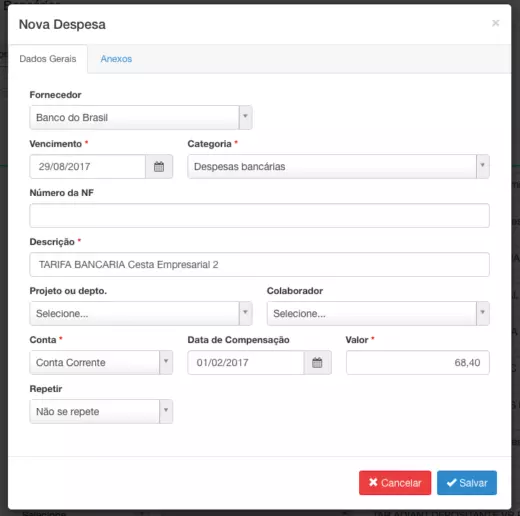The image size is (520, 516).
Task: Open the Categoria dropdown showing Despesas bancárias
Action: coord(338,166)
